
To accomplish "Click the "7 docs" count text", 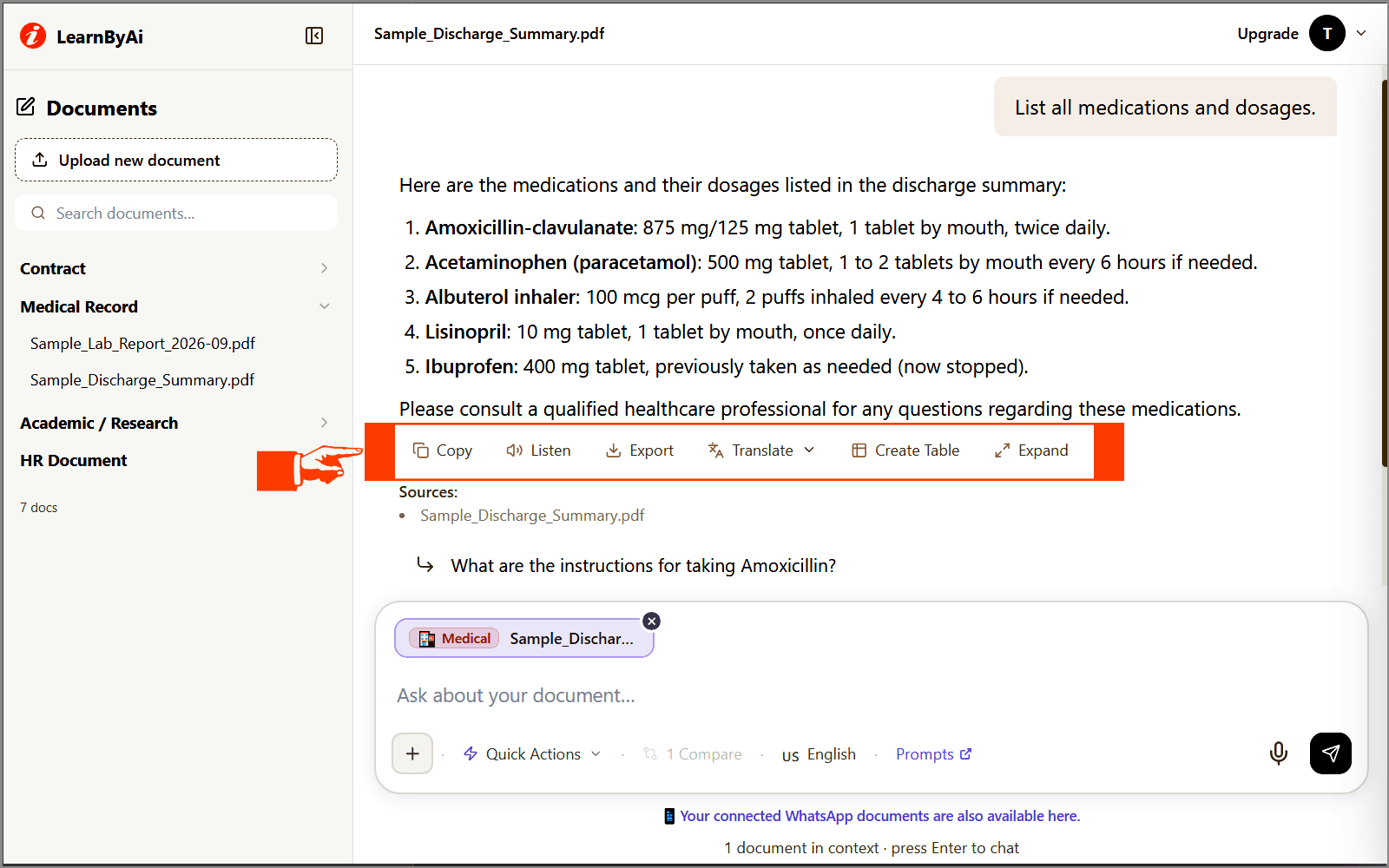I will [38, 508].
